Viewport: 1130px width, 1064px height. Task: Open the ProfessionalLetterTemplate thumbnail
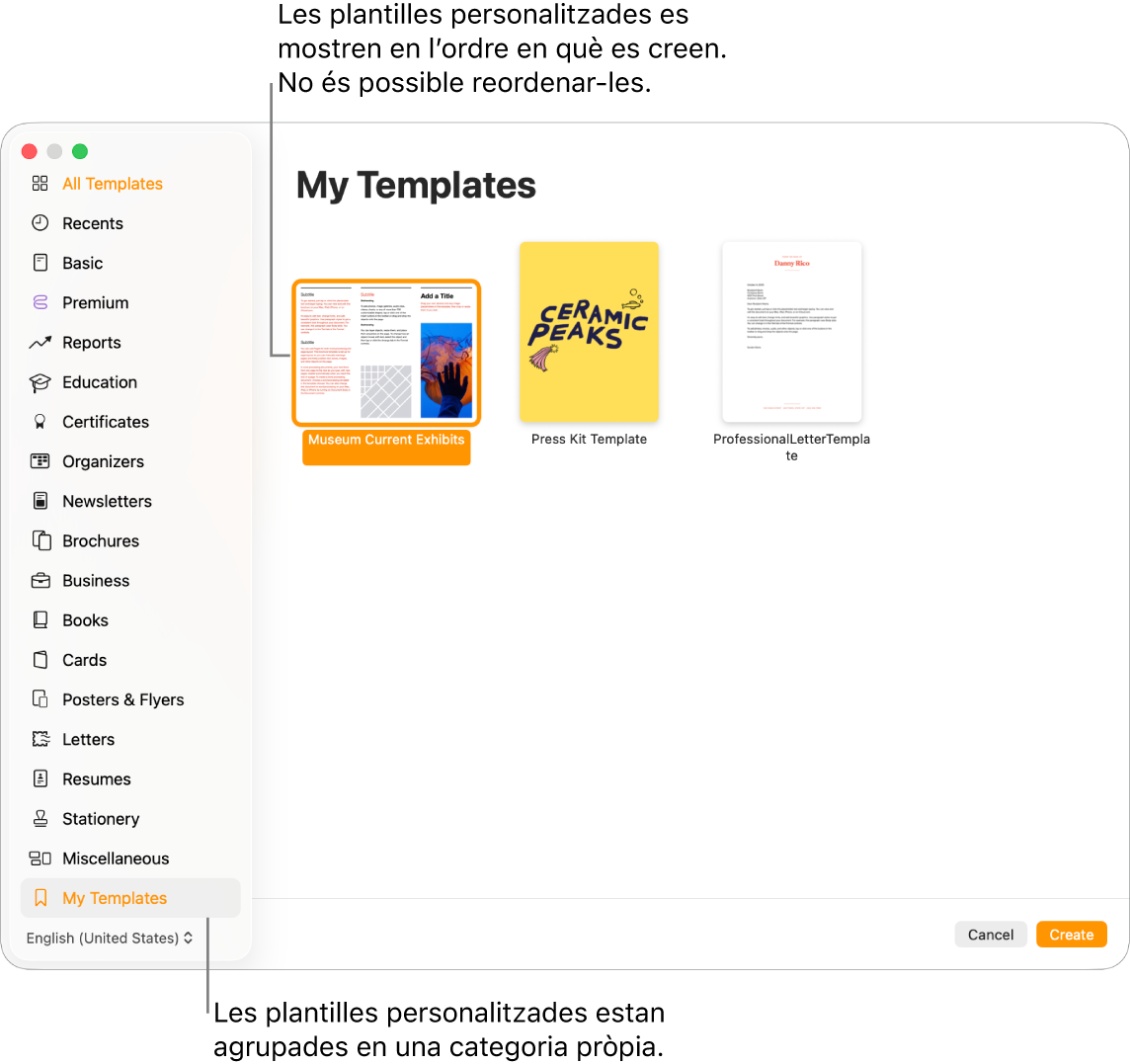click(791, 331)
